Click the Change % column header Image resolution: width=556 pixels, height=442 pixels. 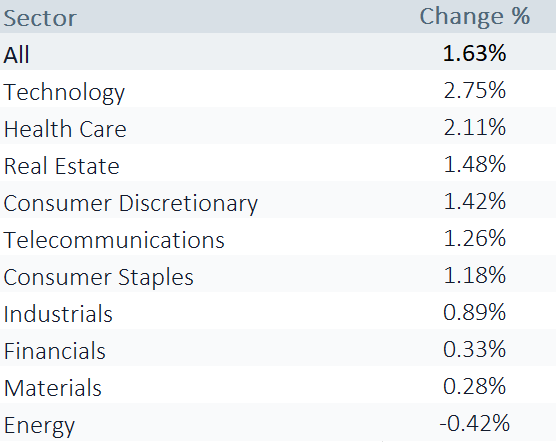[x=475, y=16]
